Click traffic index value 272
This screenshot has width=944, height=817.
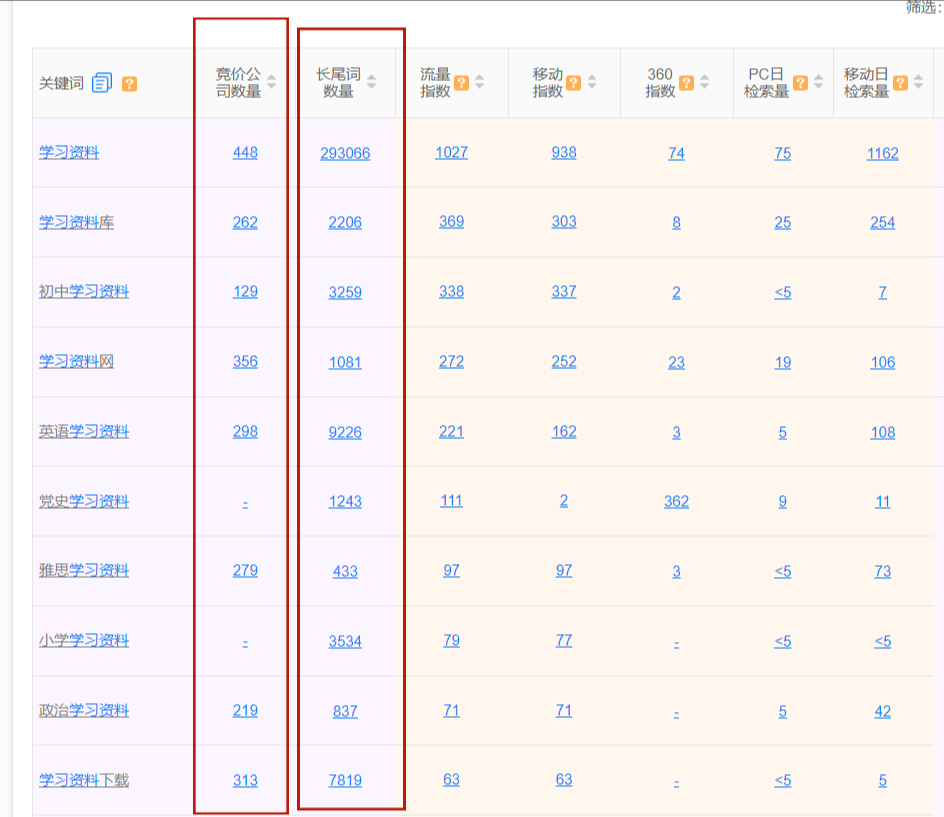click(452, 362)
